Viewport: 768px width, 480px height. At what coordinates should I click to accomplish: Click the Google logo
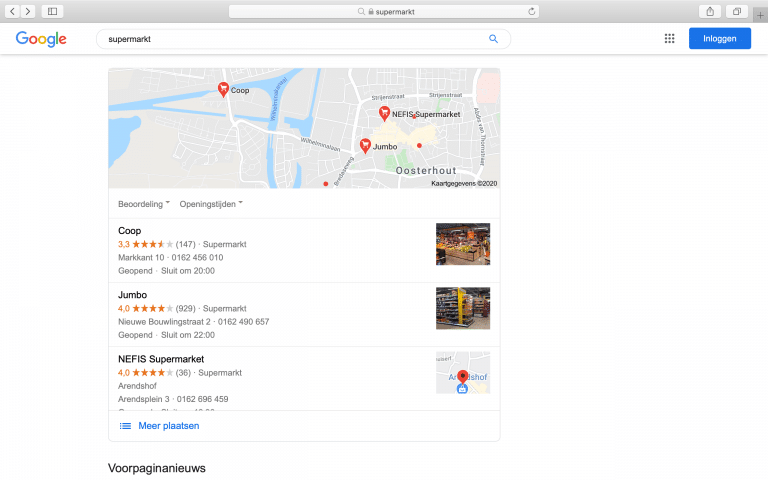pyautogui.click(x=41, y=39)
